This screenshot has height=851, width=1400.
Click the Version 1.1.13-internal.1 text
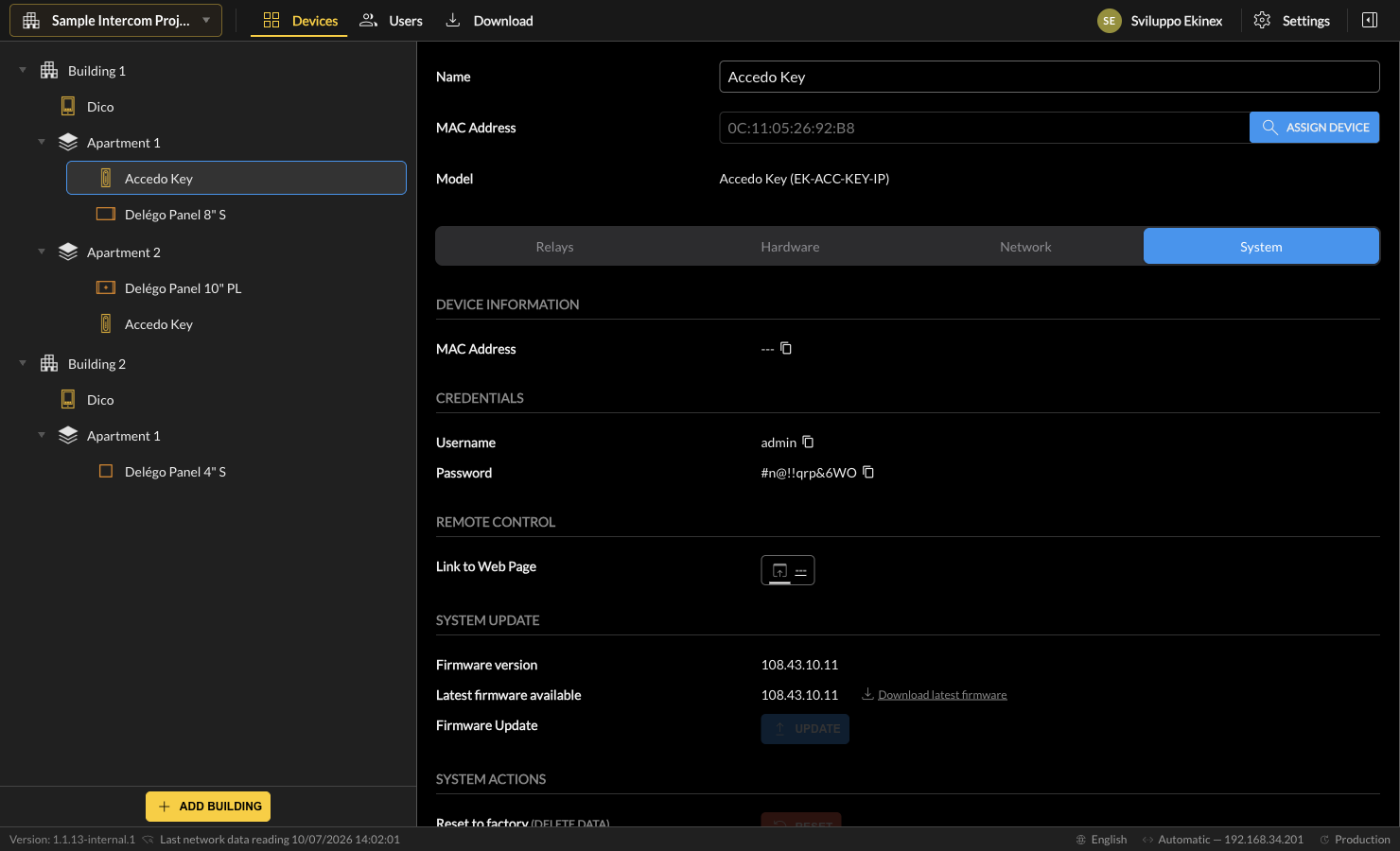(72, 840)
